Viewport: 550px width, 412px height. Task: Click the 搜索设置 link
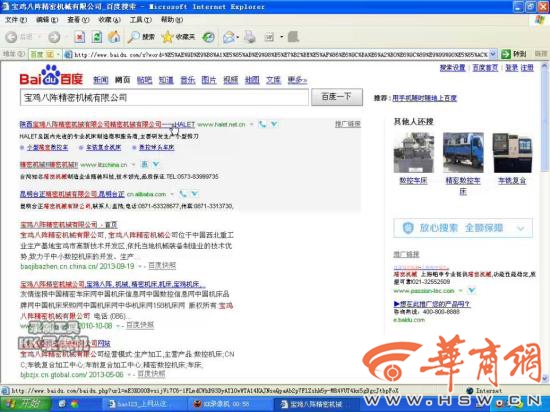452,68
